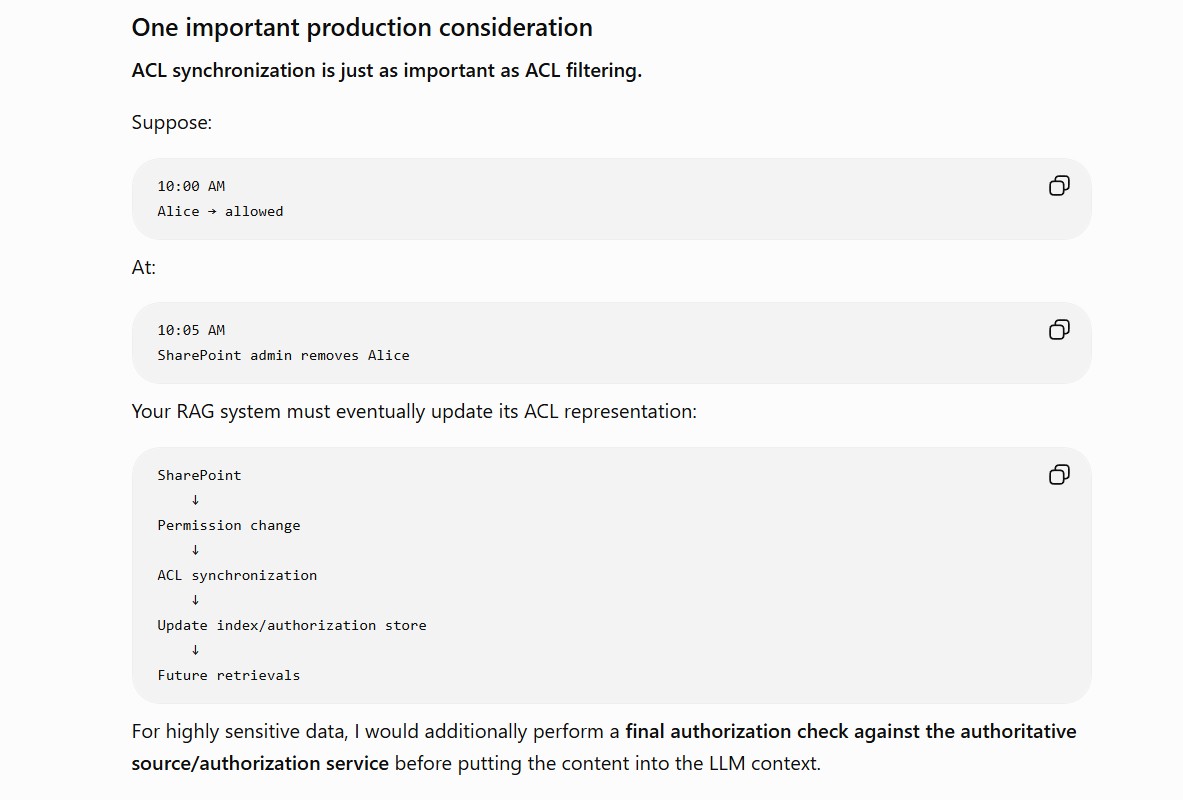
Task: Click 'ACL synchronization' in the flow diagram
Action: click(x=237, y=575)
